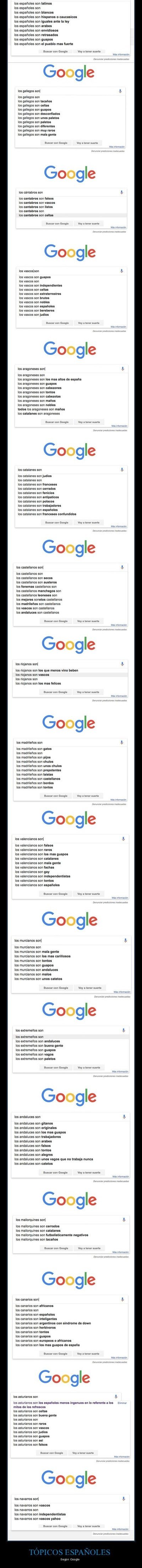Image resolution: width=142 pixels, height=1568 pixels.
Task: Click the microphone icon in 'los gallegos son' search box
Action: pos(120,91)
